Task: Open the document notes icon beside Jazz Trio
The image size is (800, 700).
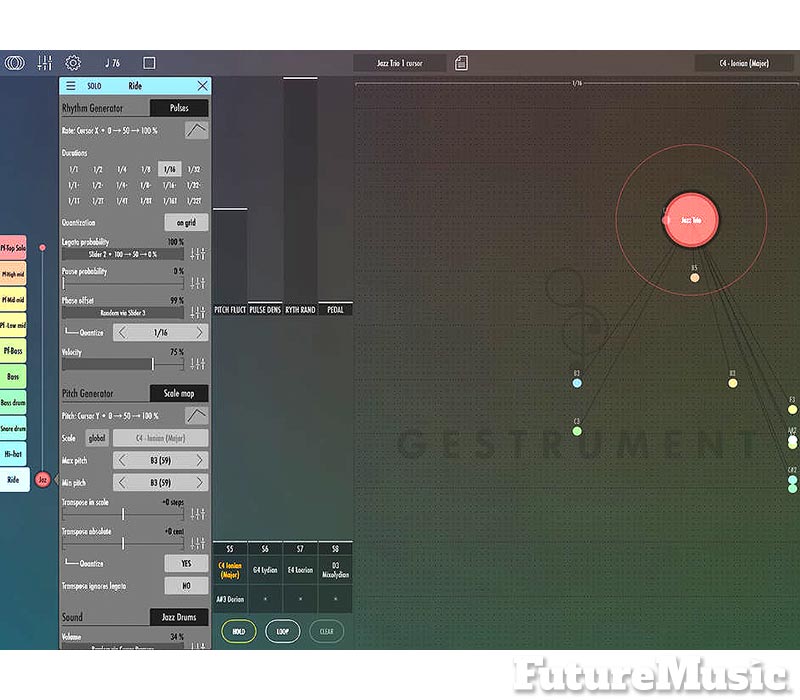Action: (461, 63)
